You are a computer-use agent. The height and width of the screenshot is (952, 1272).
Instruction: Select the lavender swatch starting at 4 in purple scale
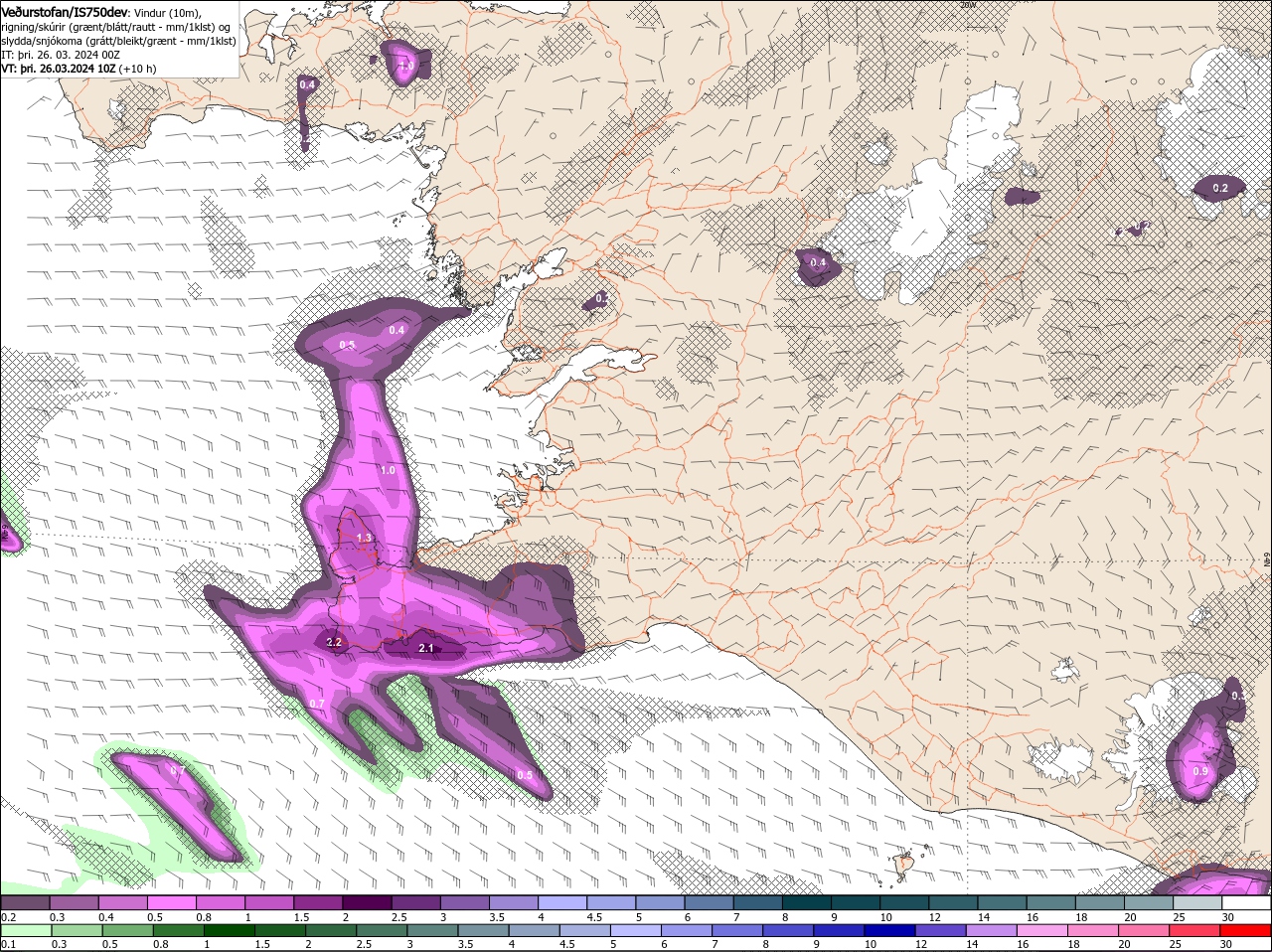(562, 903)
